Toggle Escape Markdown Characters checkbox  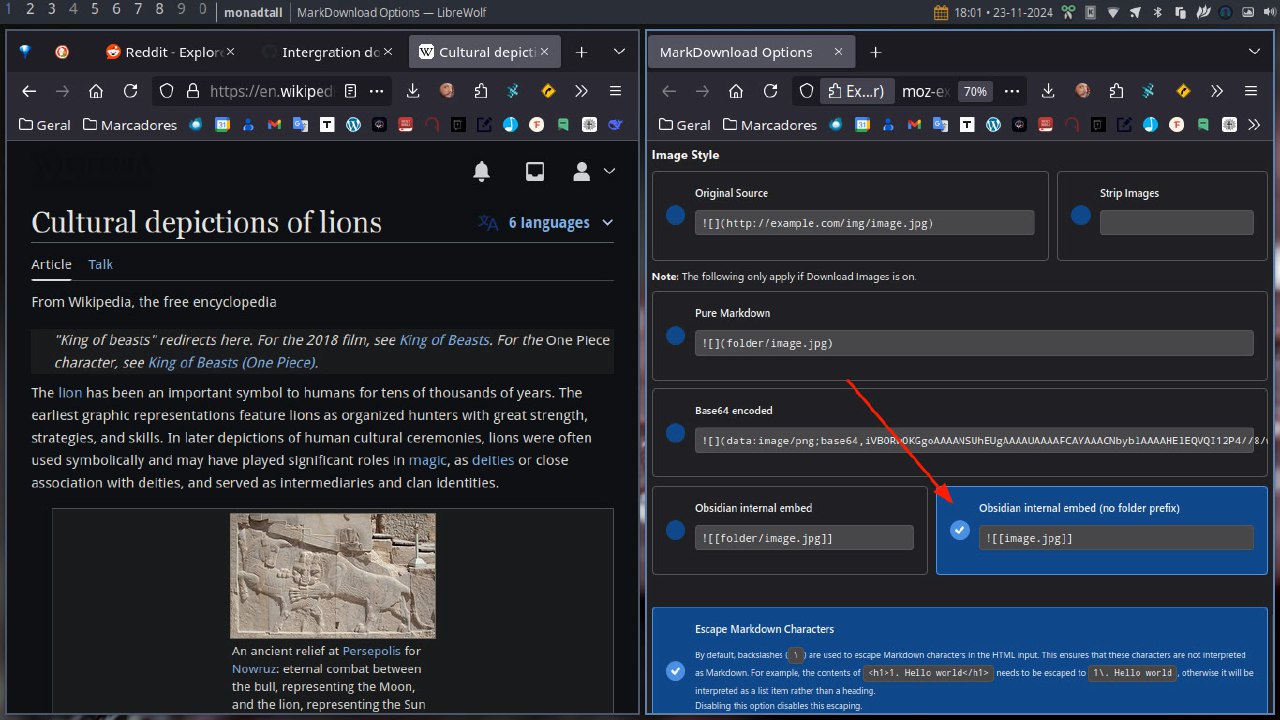tap(675, 671)
